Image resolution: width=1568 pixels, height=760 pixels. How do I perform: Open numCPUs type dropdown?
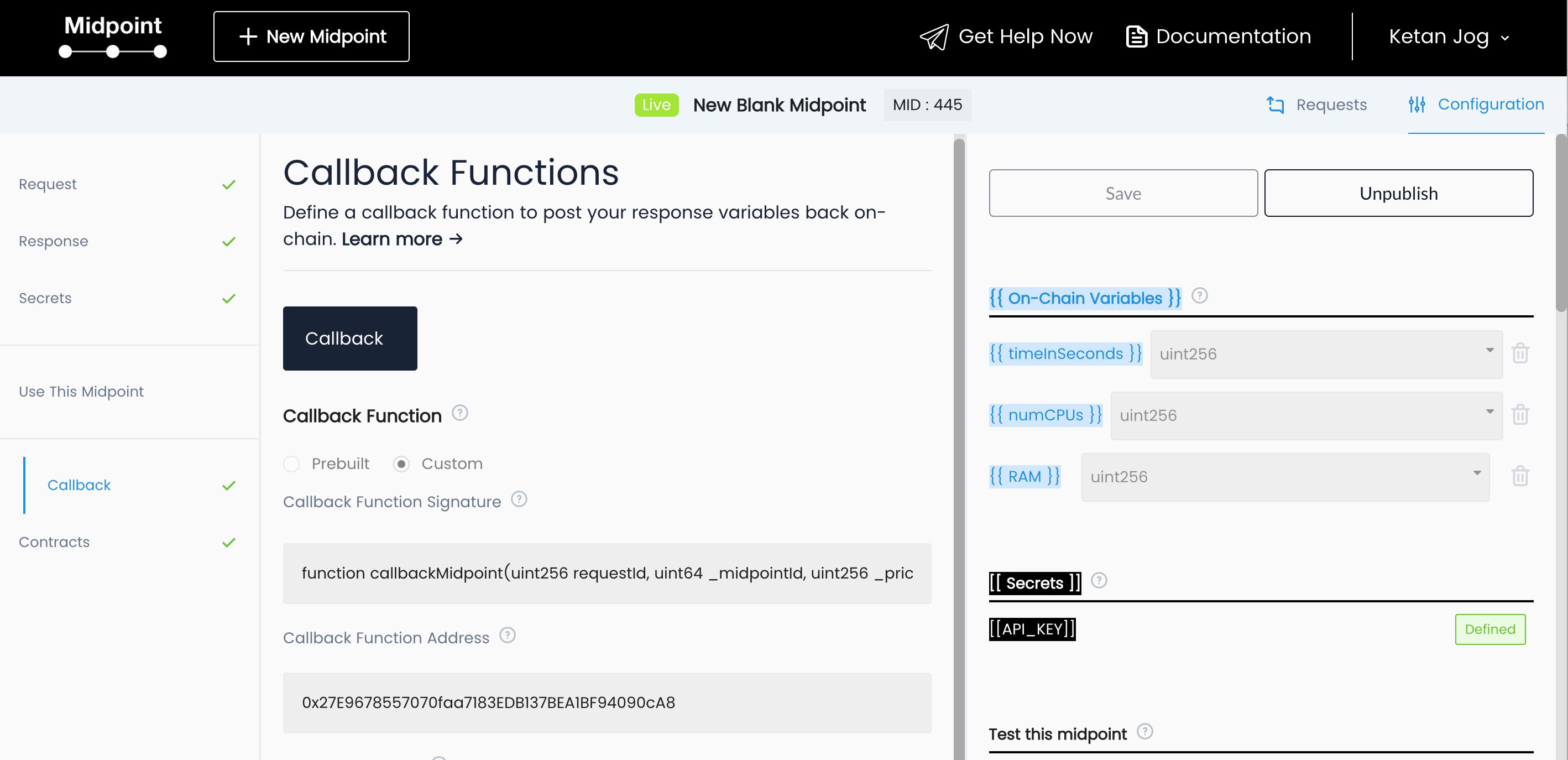(1306, 416)
